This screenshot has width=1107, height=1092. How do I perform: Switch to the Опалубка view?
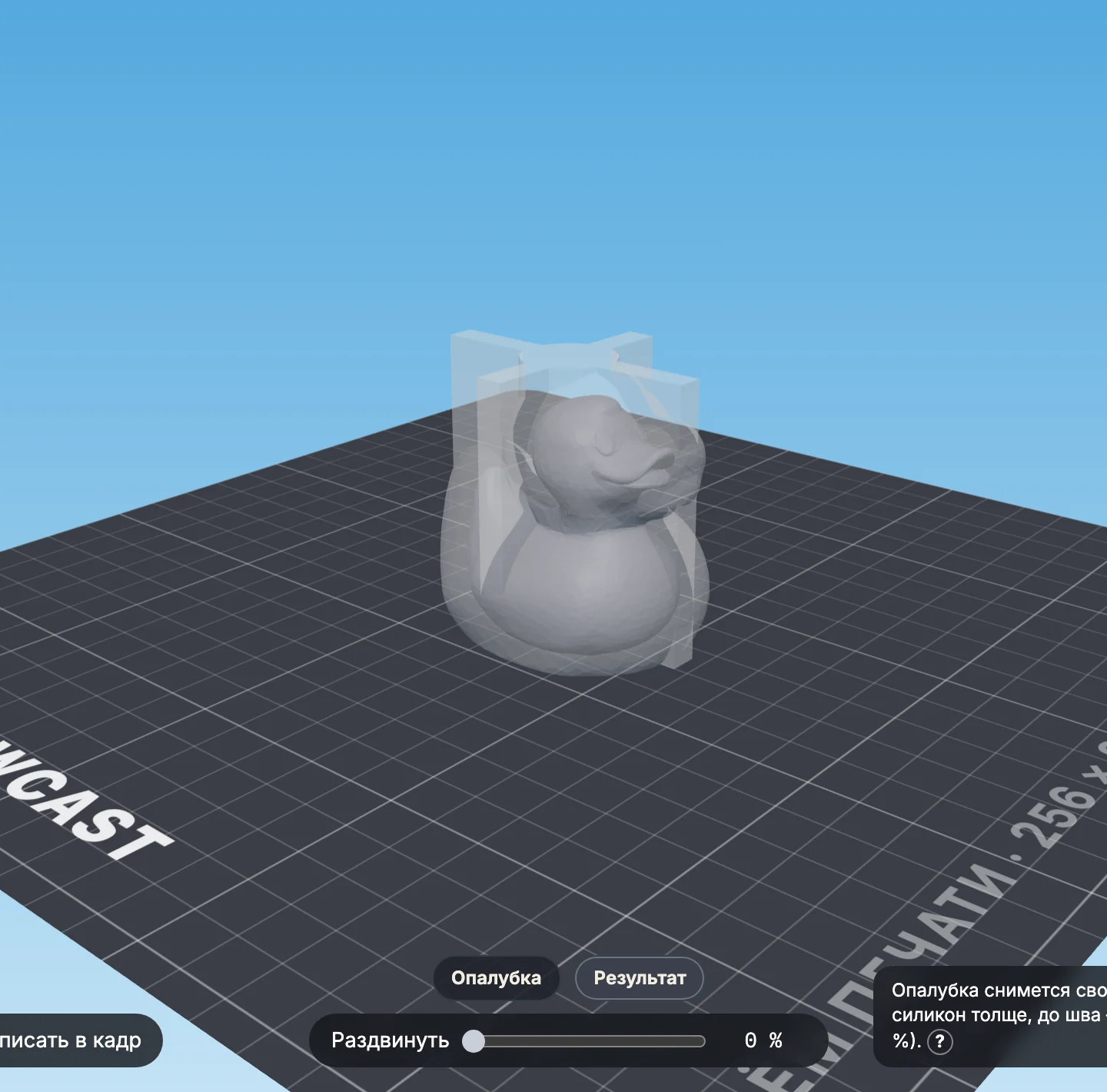point(496,978)
